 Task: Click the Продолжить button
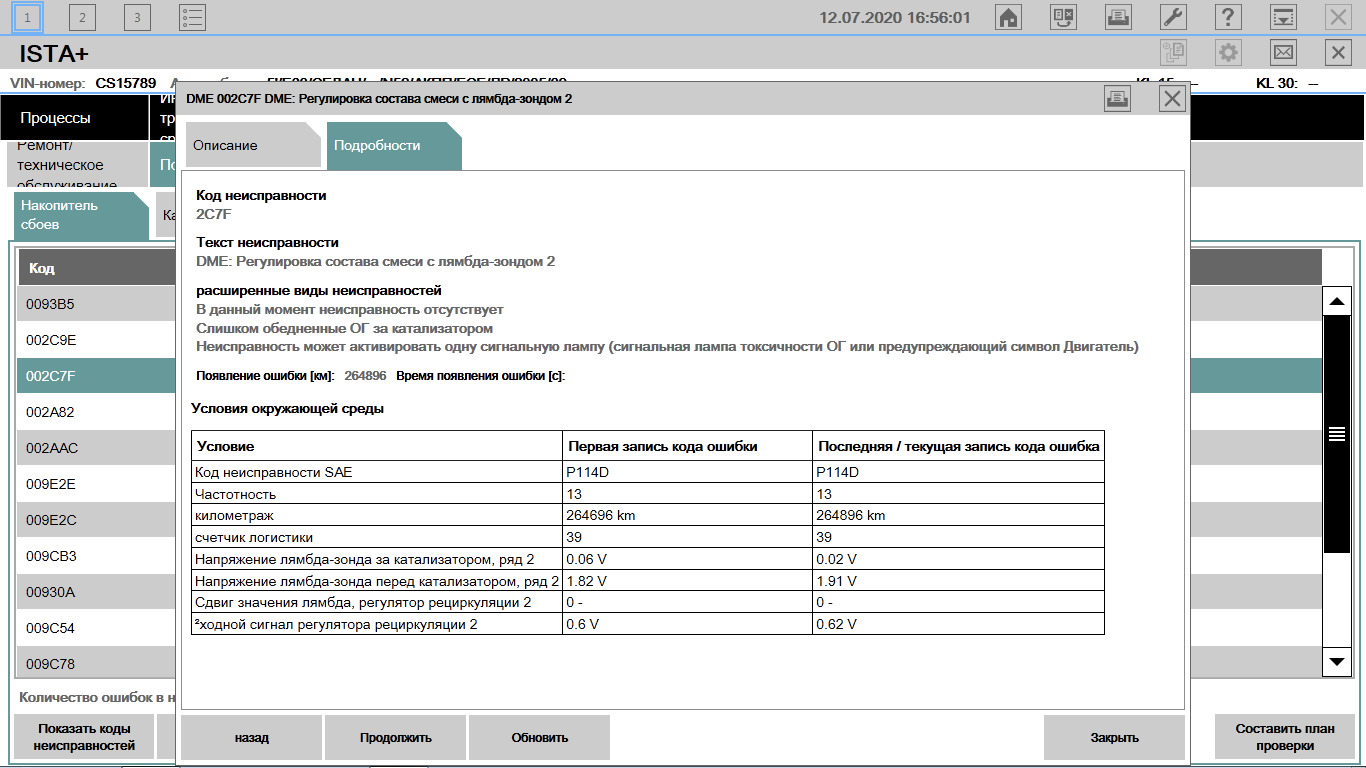(395, 738)
